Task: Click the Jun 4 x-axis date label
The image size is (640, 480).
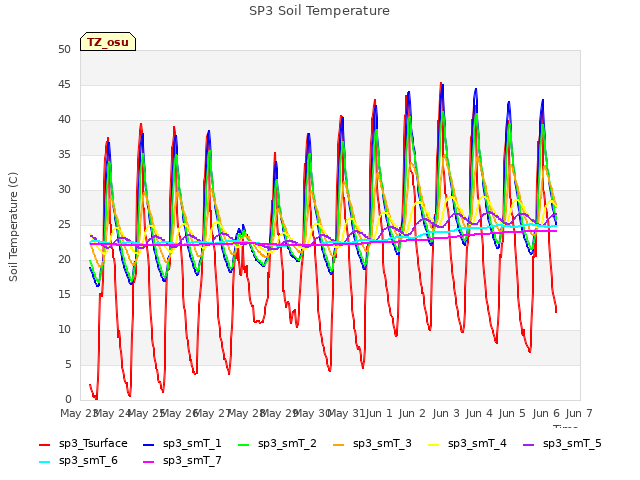Action: point(479,413)
